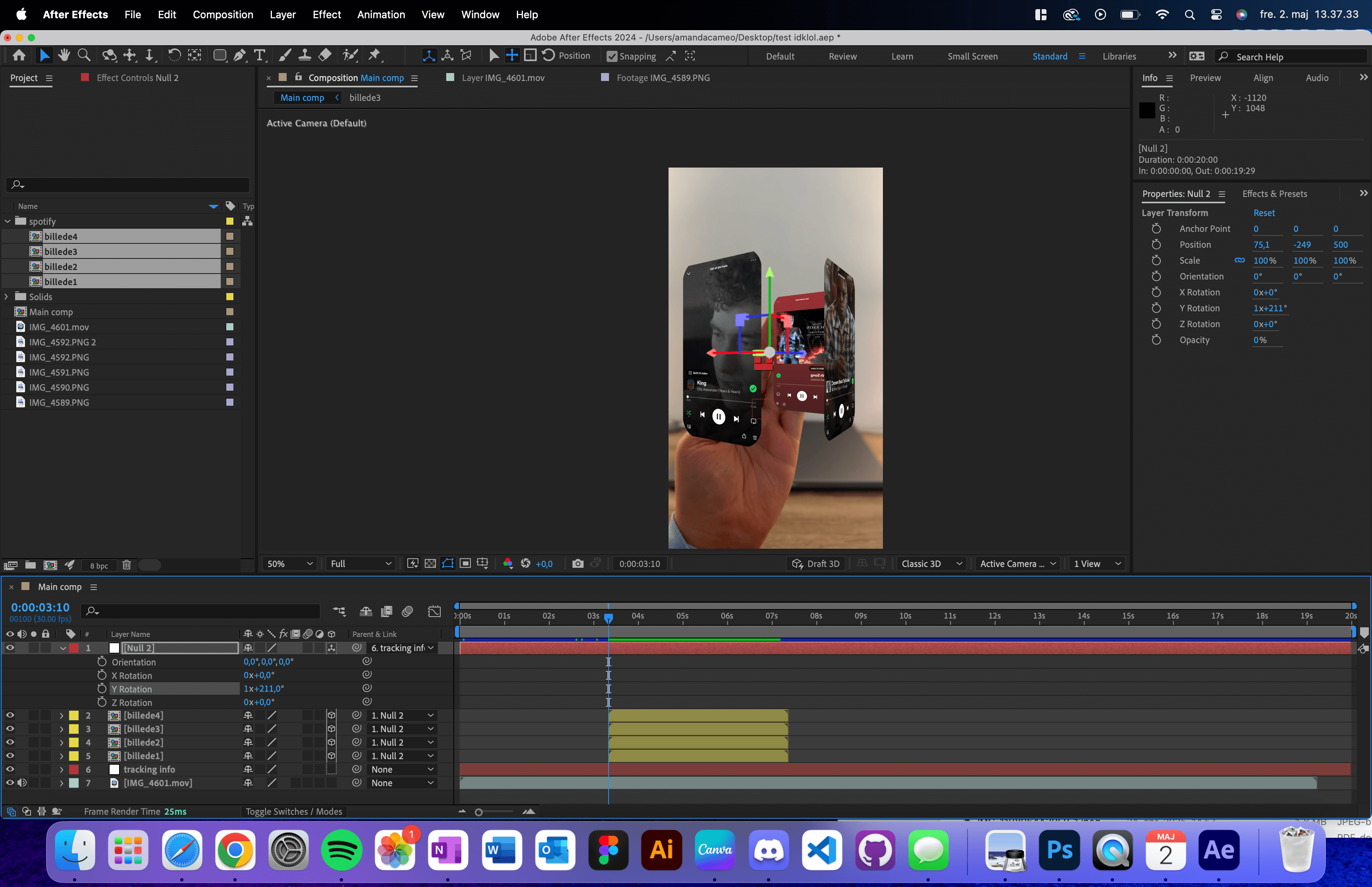Switch to Effects & Presets tab
The image size is (1372, 887).
(1274, 193)
